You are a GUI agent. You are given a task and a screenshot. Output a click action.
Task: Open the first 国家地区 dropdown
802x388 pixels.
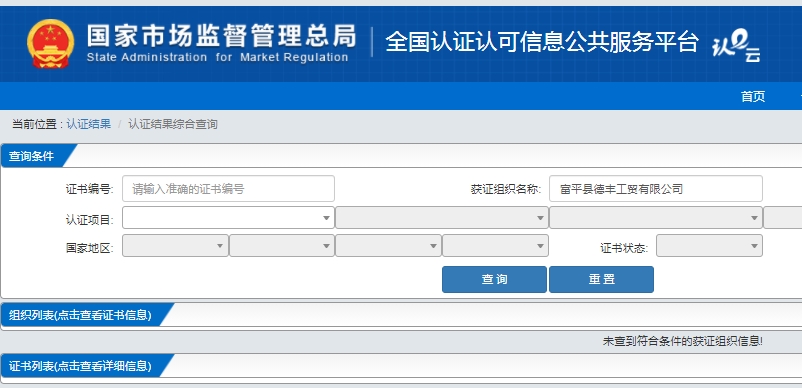(x=175, y=245)
